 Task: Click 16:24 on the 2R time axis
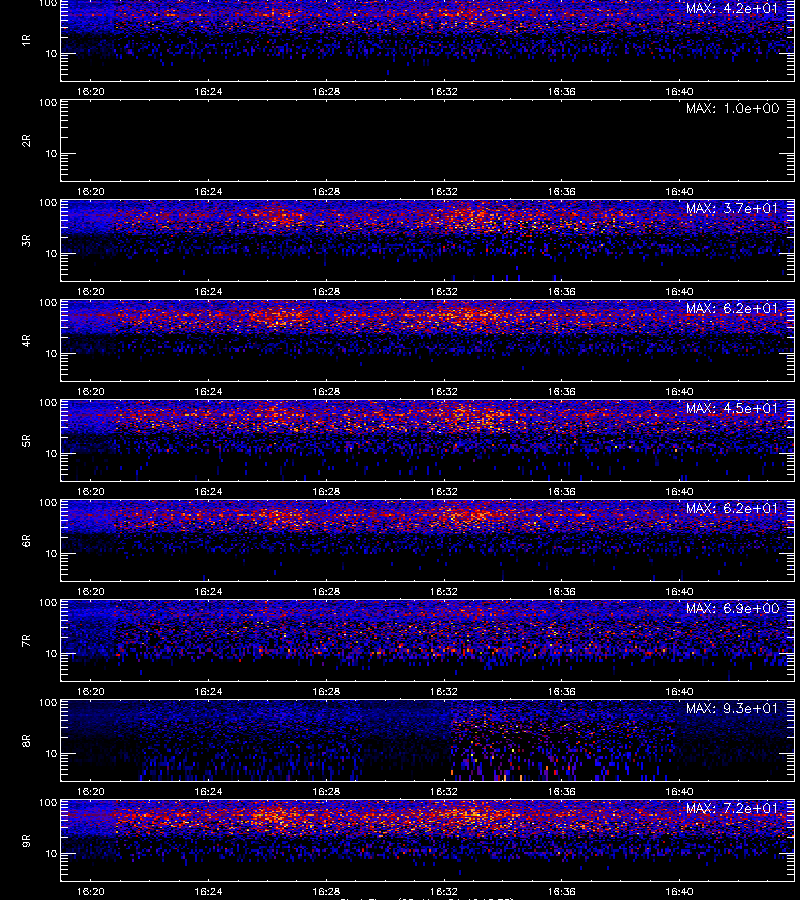click(x=208, y=192)
